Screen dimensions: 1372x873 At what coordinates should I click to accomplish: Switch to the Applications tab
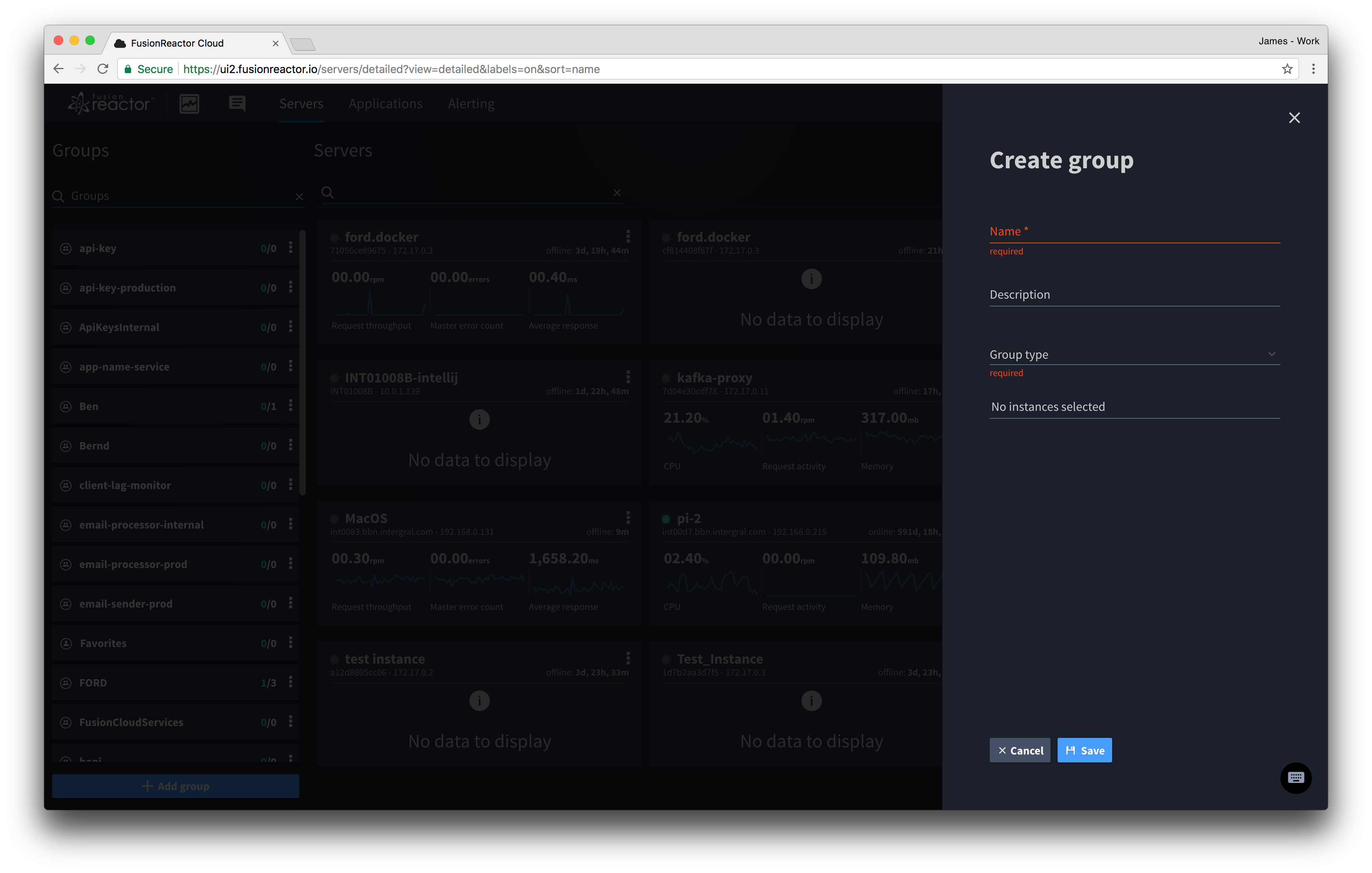(386, 104)
